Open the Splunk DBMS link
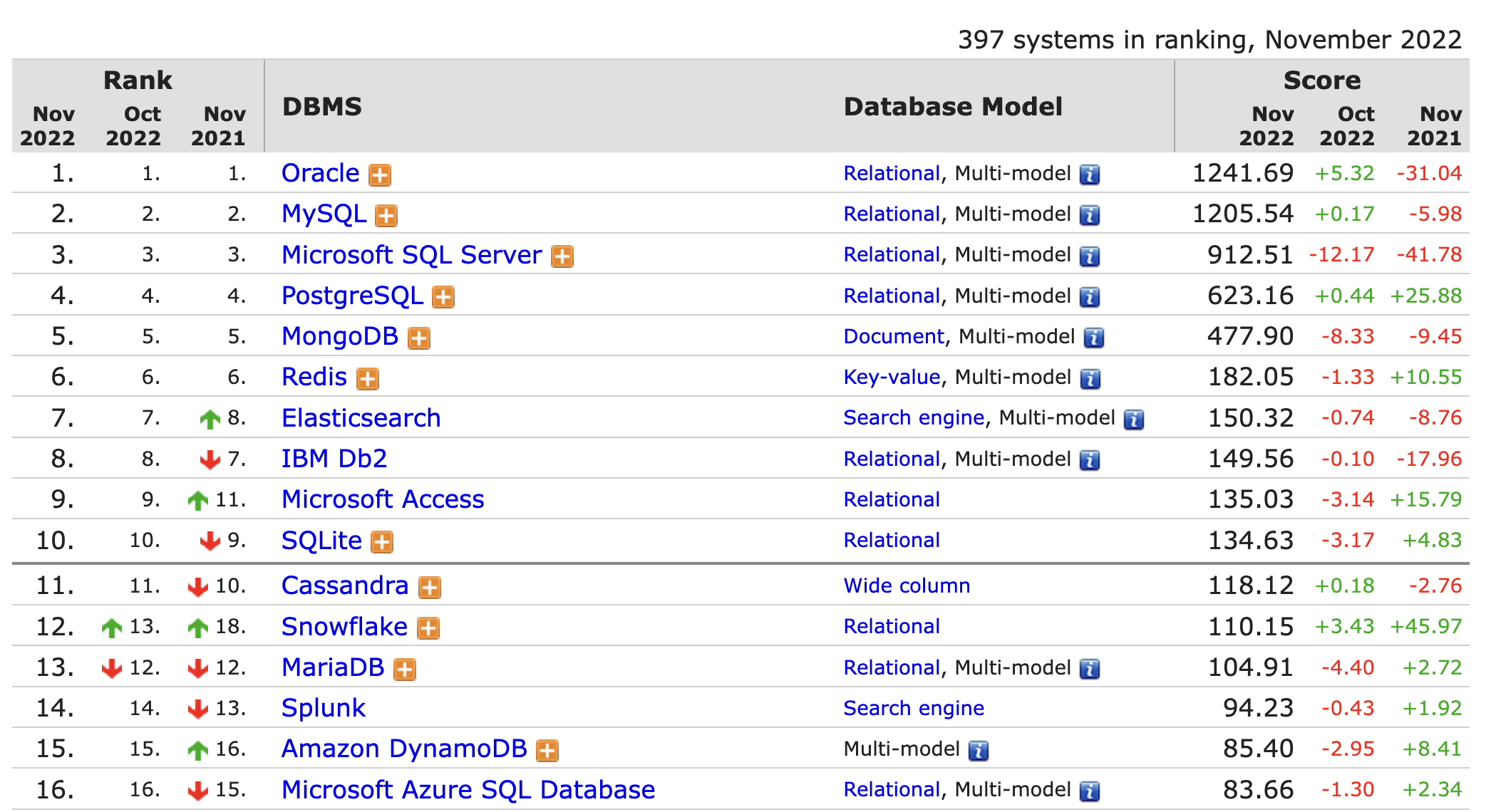Image resolution: width=1491 pixels, height=812 pixels. point(323,708)
